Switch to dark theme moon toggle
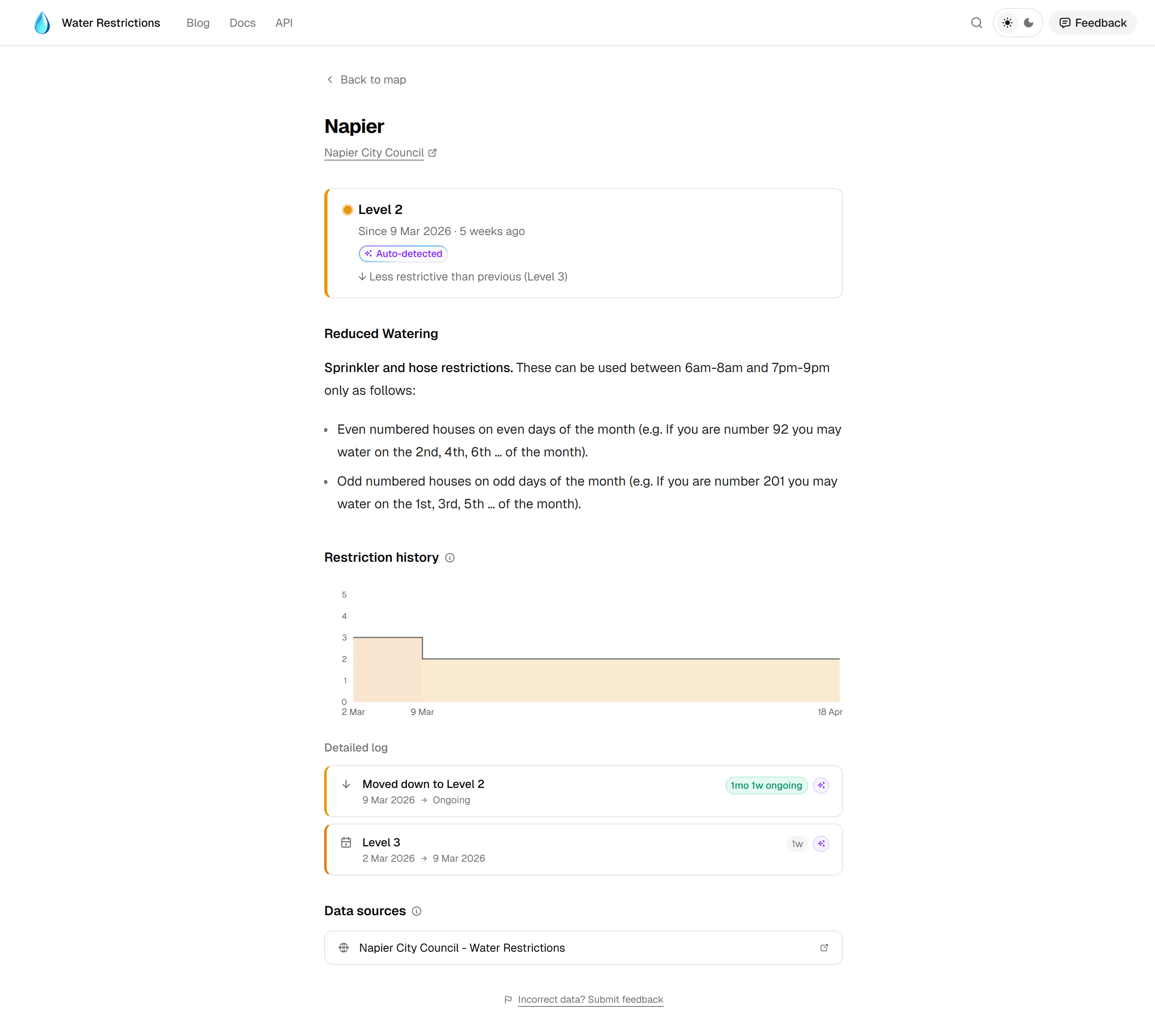 (x=1029, y=23)
